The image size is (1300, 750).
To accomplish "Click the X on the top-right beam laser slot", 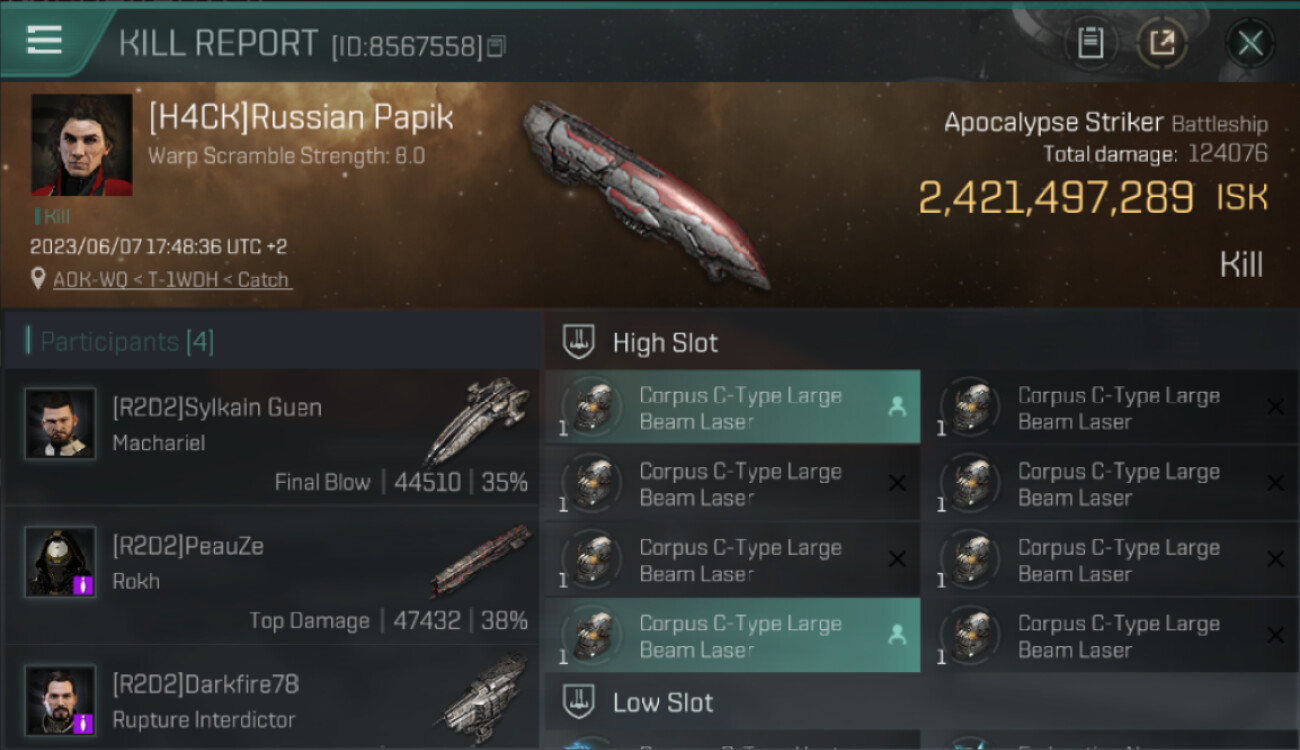I will point(1275,407).
